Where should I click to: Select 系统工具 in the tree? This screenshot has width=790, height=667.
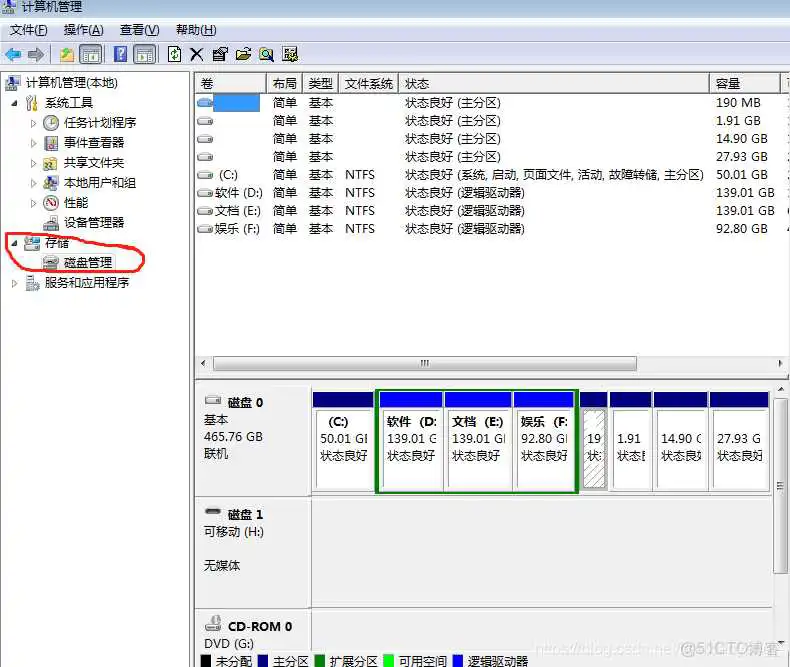pyautogui.click(x=69, y=103)
